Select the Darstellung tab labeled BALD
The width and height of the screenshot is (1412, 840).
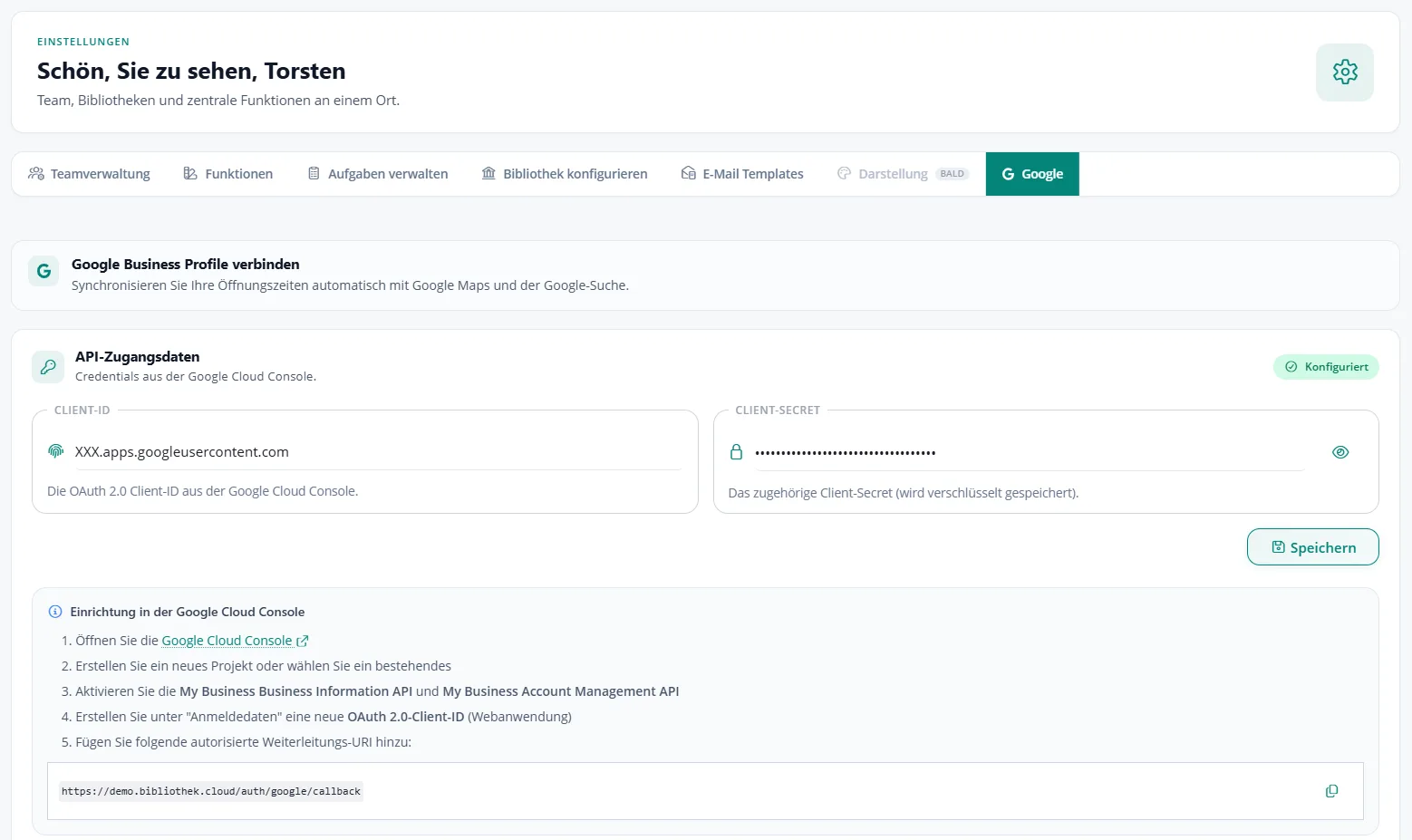903,174
